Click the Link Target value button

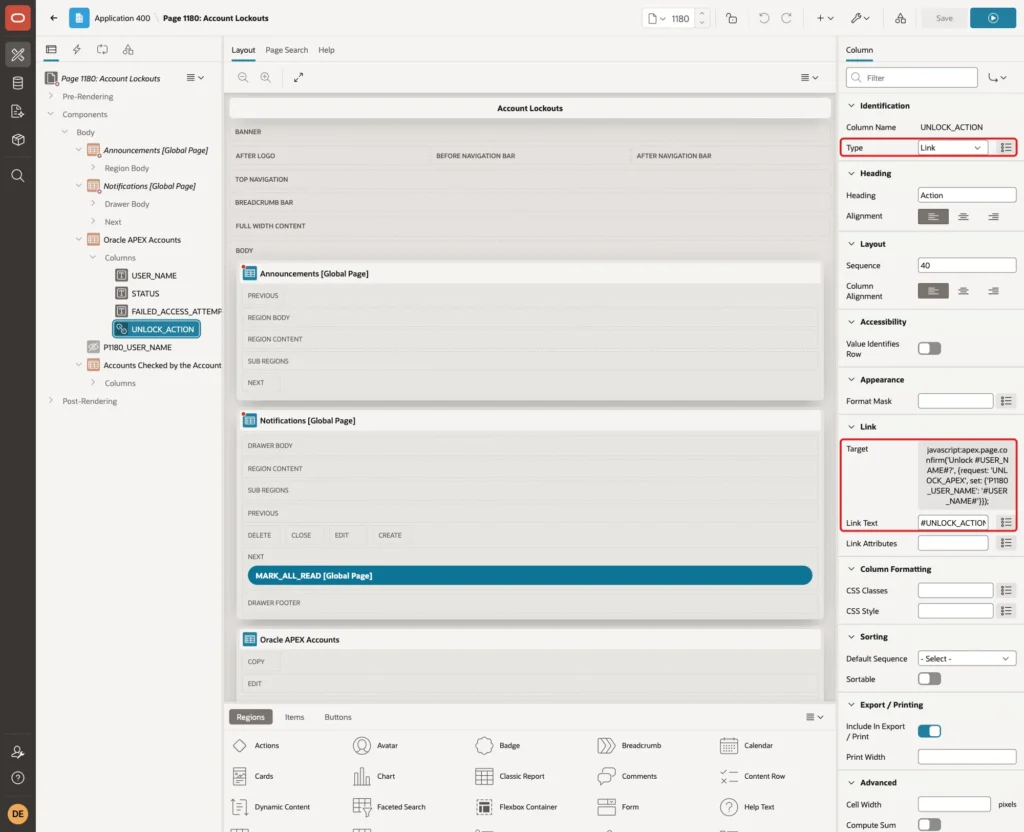(x=967, y=475)
